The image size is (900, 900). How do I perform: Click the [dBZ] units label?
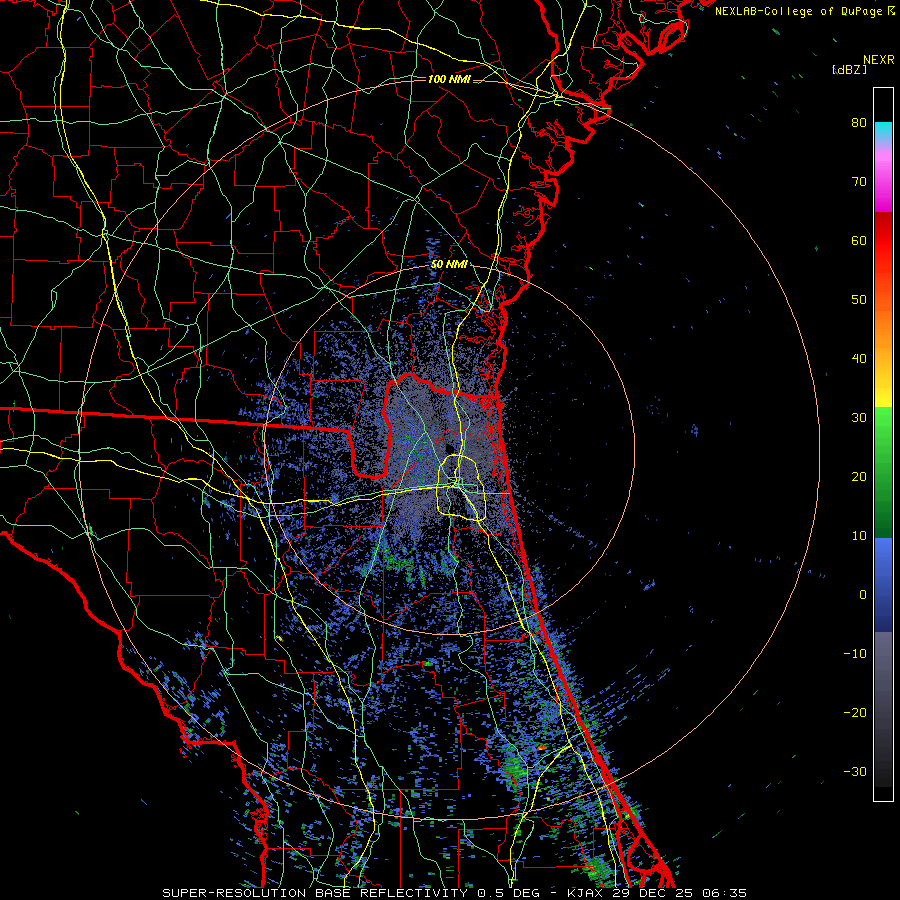pos(849,70)
